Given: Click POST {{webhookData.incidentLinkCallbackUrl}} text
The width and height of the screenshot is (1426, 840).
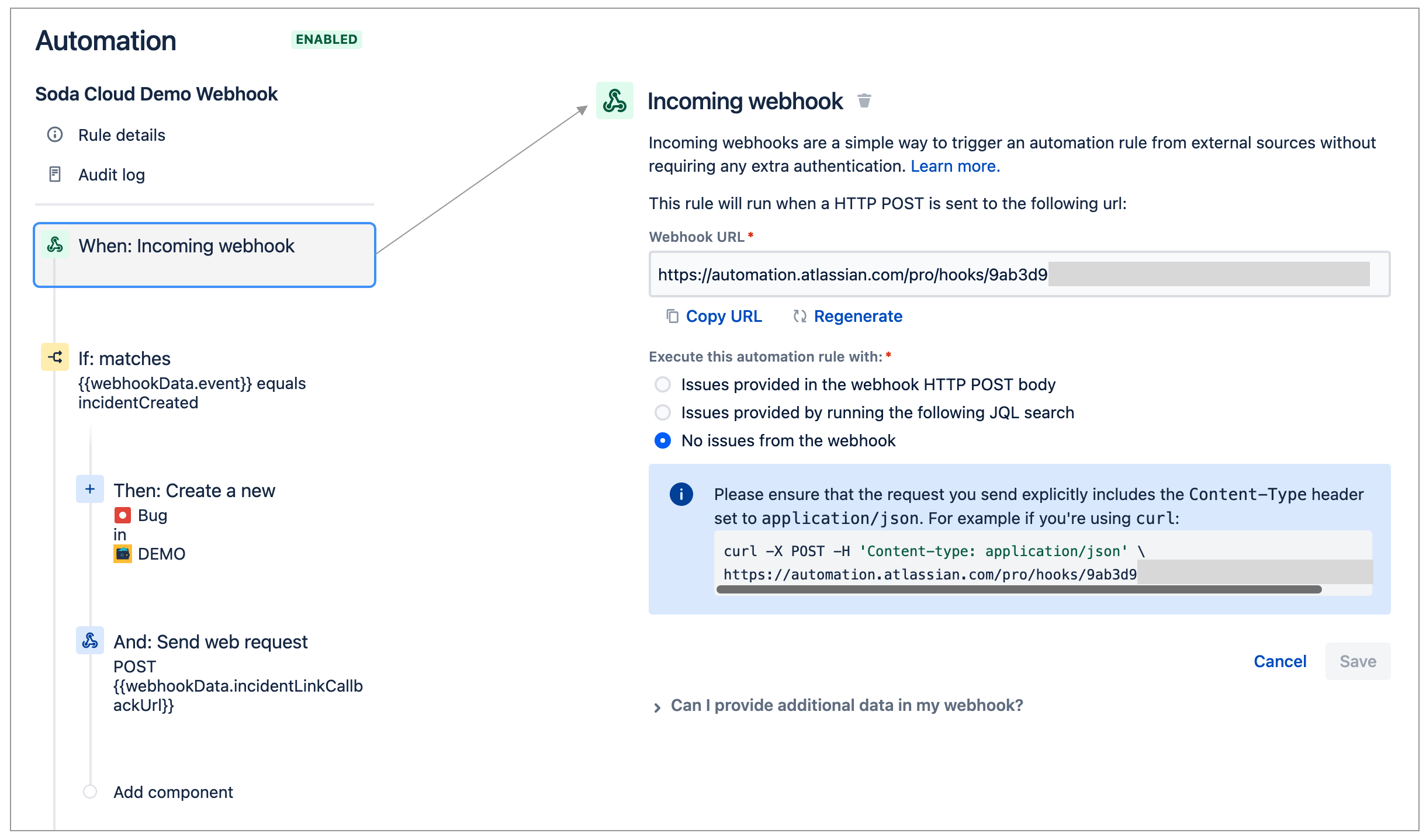Looking at the screenshot, I should tap(238, 686).
